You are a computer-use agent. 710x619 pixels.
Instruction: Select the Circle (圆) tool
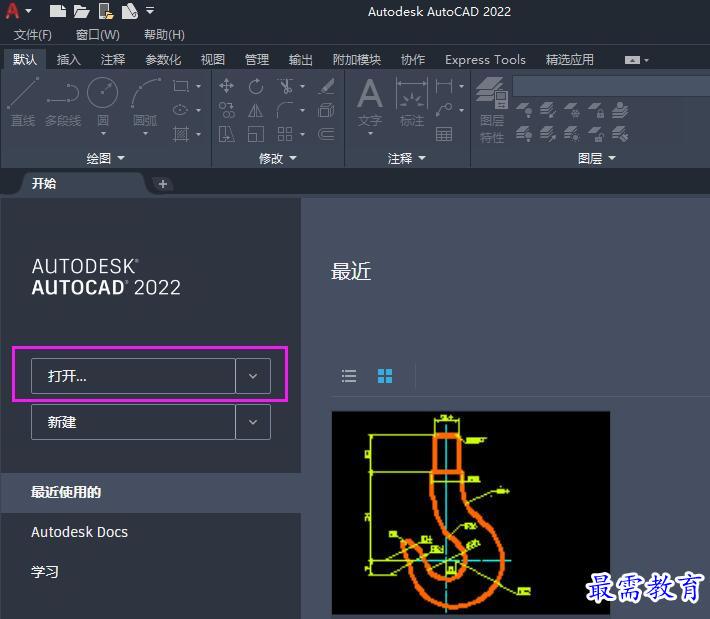click(103, 101)
